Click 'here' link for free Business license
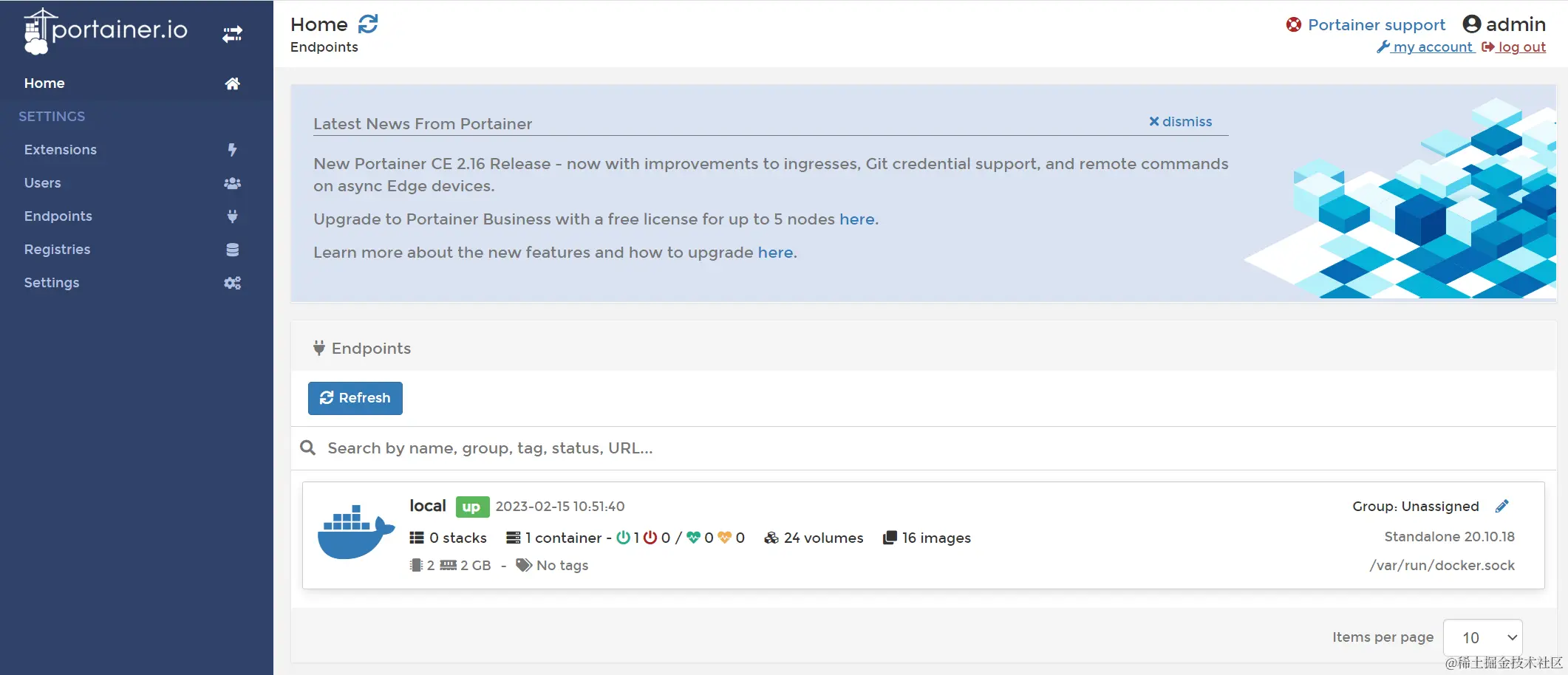 (857, 219)
